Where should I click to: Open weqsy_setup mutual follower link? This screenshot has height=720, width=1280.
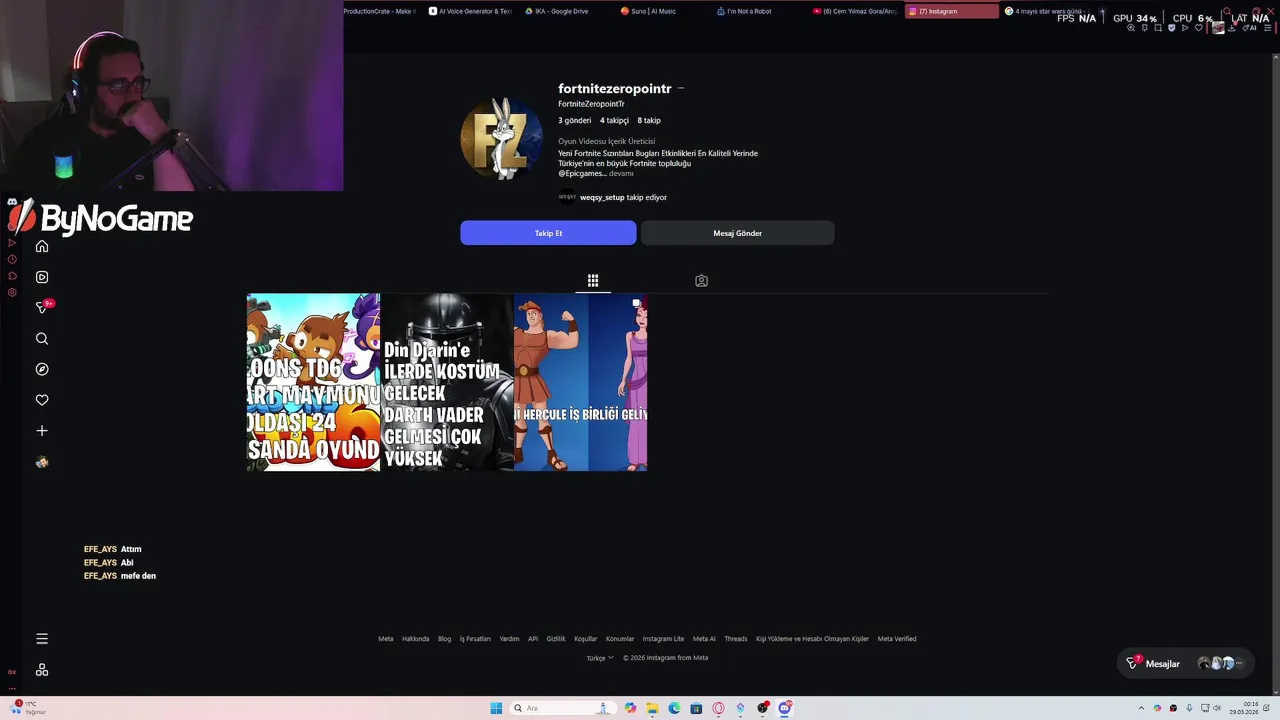[602, 197]
